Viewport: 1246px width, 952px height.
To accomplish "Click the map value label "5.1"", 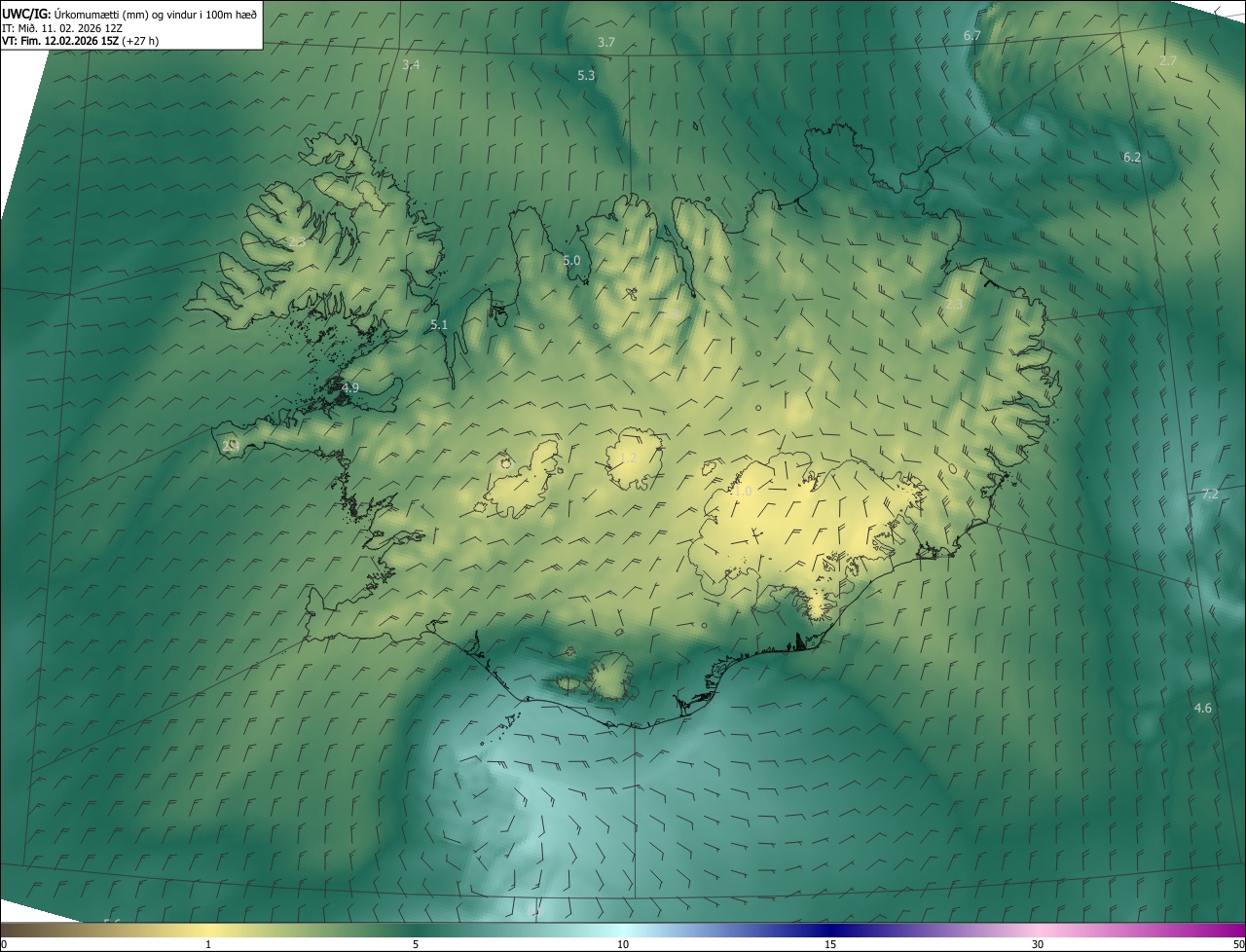I will [439, 324].
